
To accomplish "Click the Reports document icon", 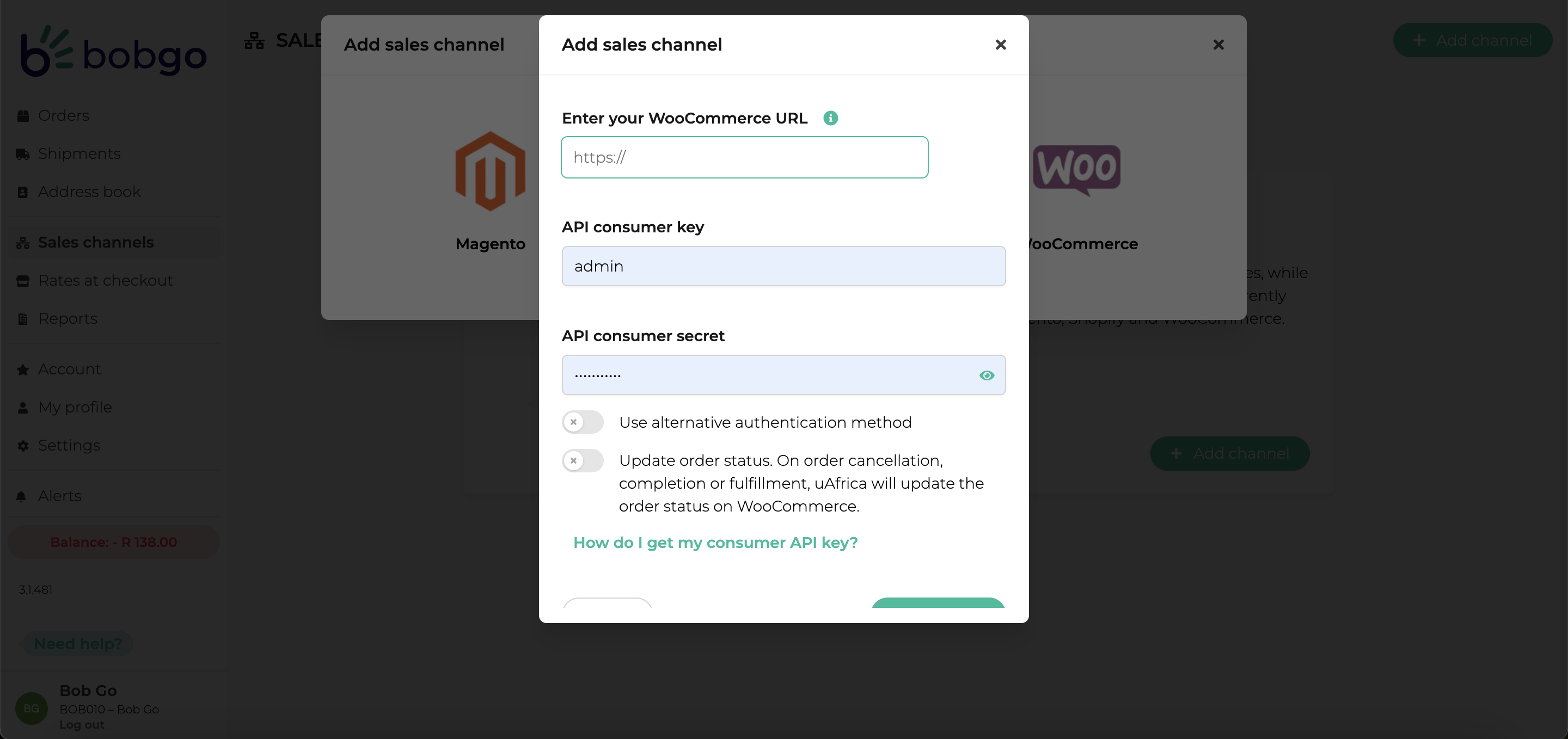I will point(23,319).
